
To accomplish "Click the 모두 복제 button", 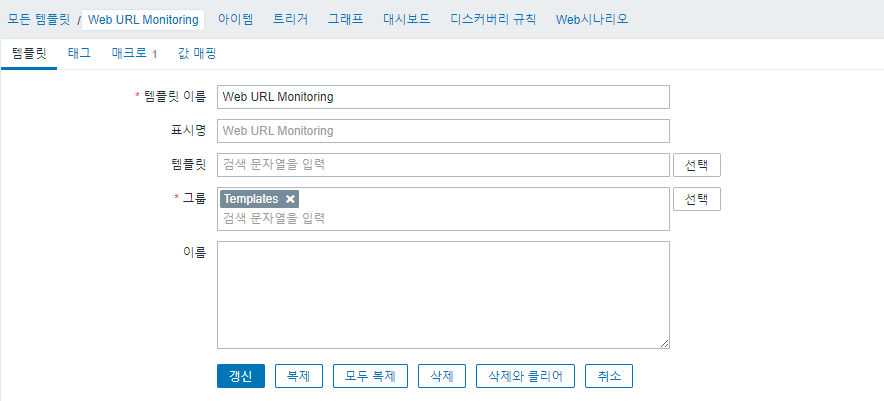I will coord(371,376).
